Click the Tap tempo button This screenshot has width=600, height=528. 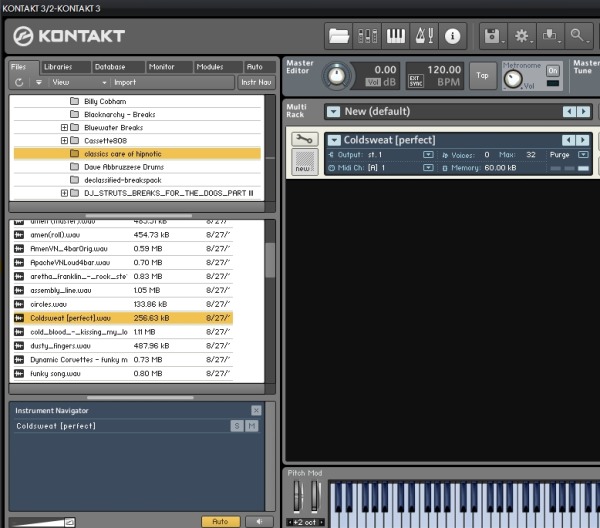(482, 76)
